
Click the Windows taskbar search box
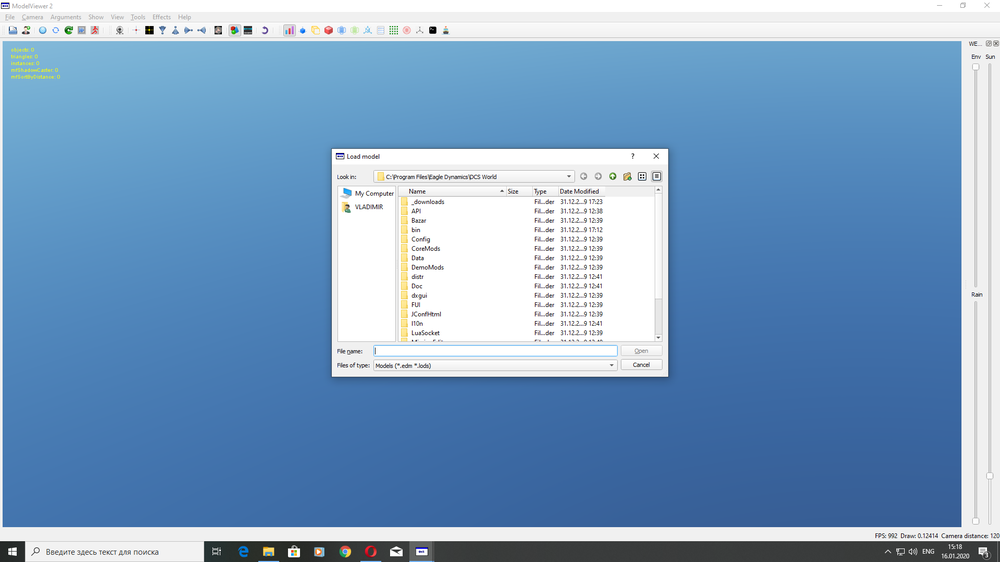(115, 552)
